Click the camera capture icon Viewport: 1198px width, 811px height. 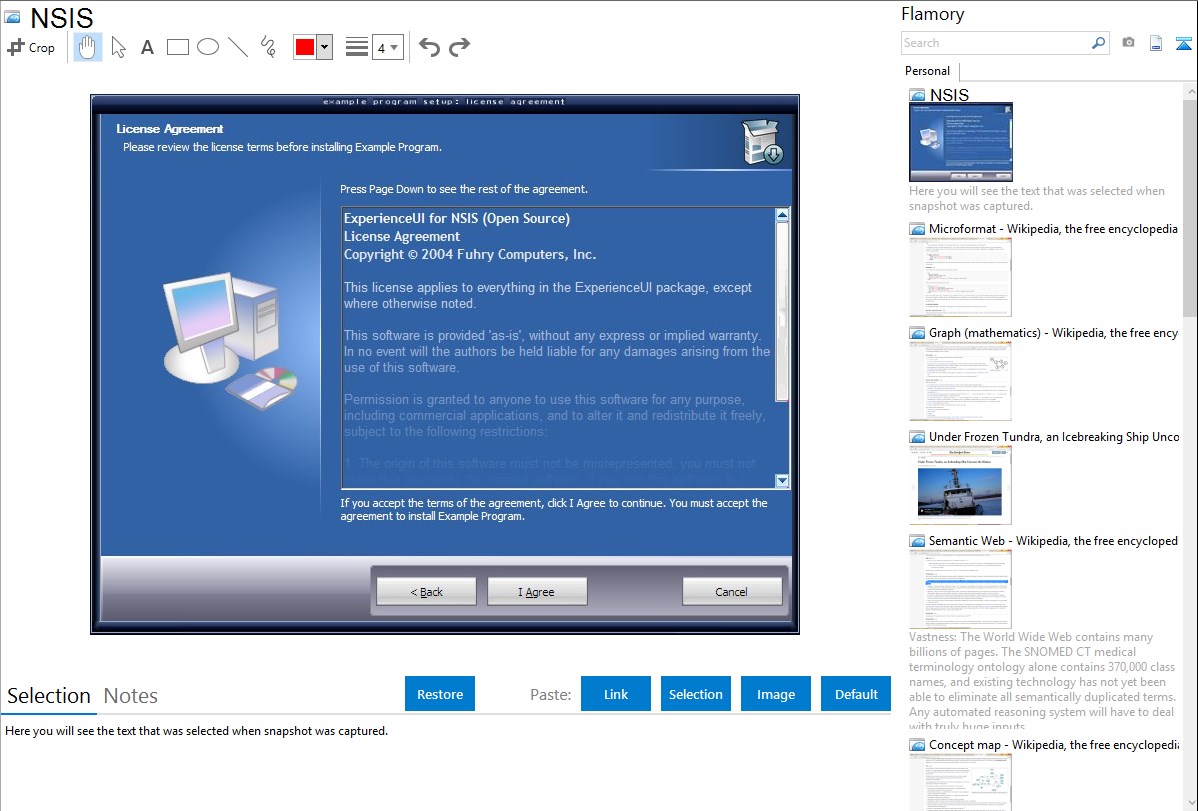coord(1128,43)
